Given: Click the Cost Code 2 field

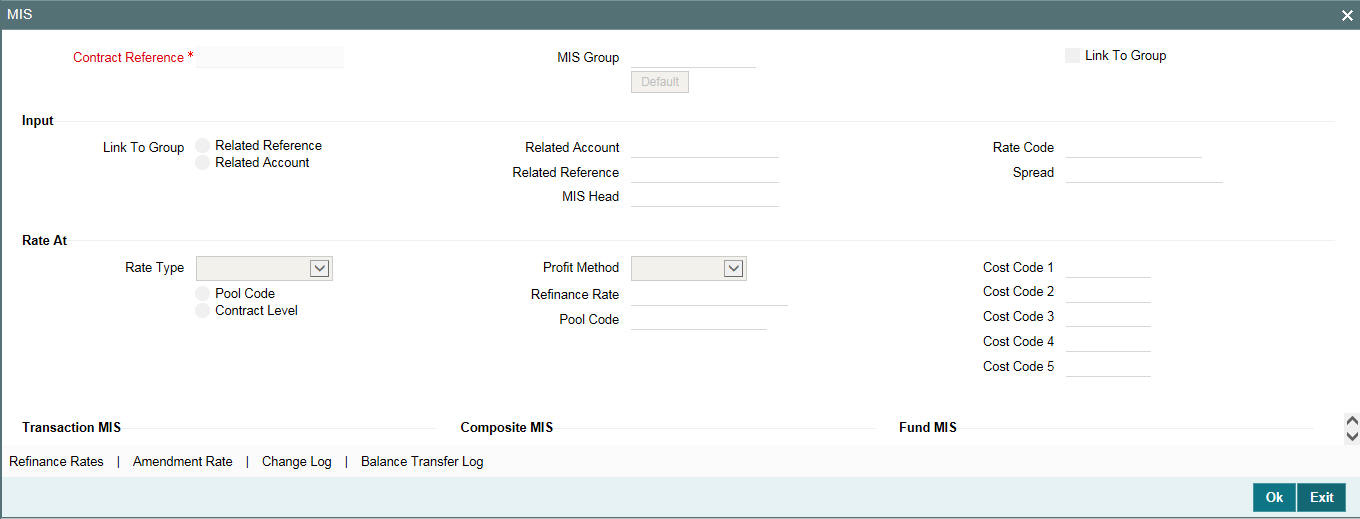Looking at the screenshot, I should 1109,292.
